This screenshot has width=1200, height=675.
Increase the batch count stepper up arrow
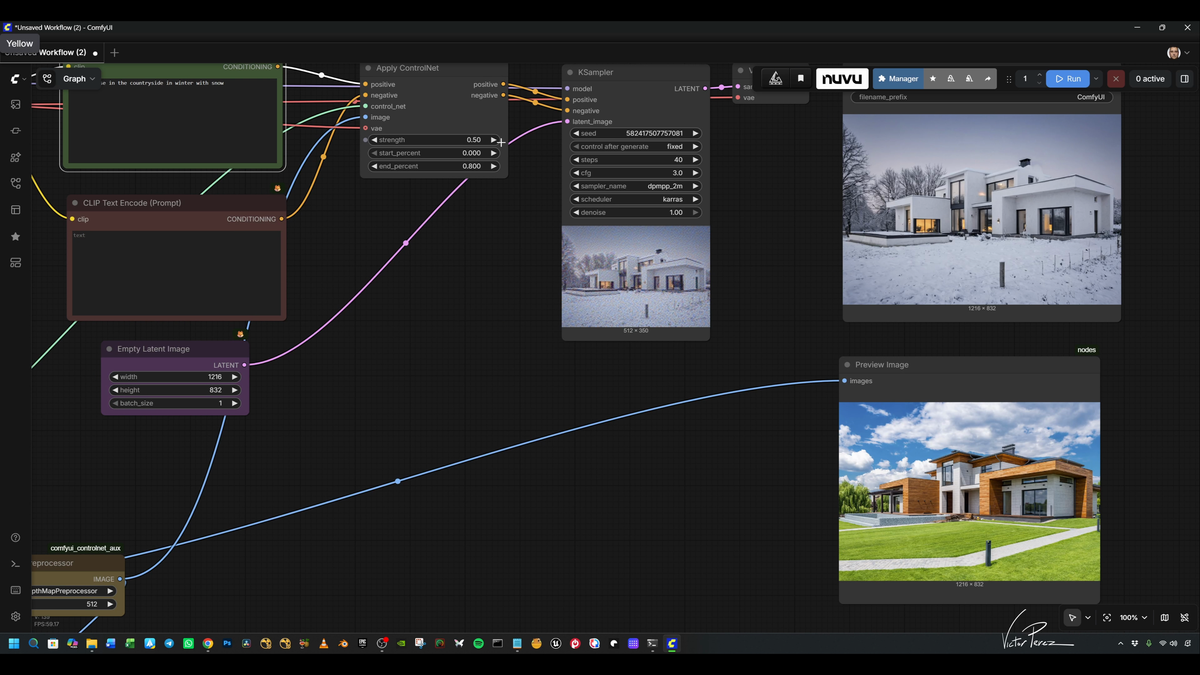1039,75
